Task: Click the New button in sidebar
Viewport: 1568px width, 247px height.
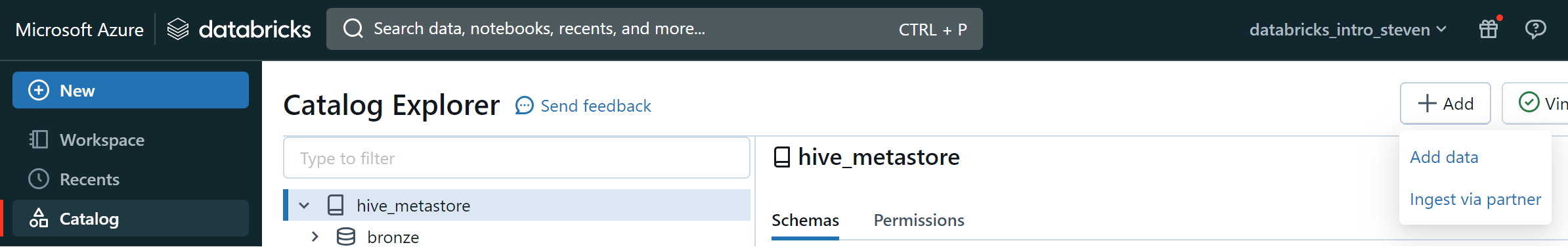Action: coord(131,90)
